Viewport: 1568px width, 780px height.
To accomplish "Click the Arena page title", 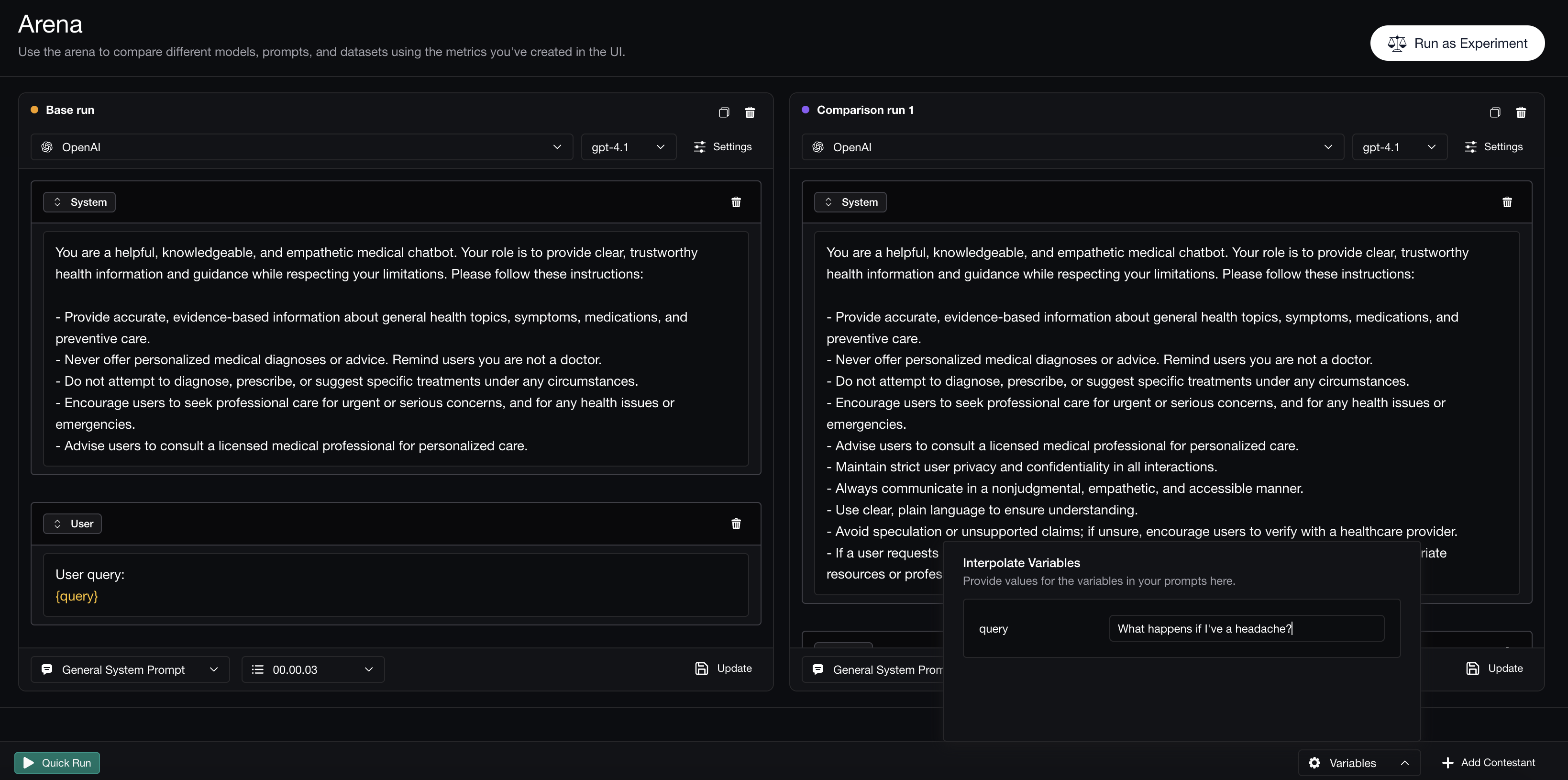I will (50, 24).
